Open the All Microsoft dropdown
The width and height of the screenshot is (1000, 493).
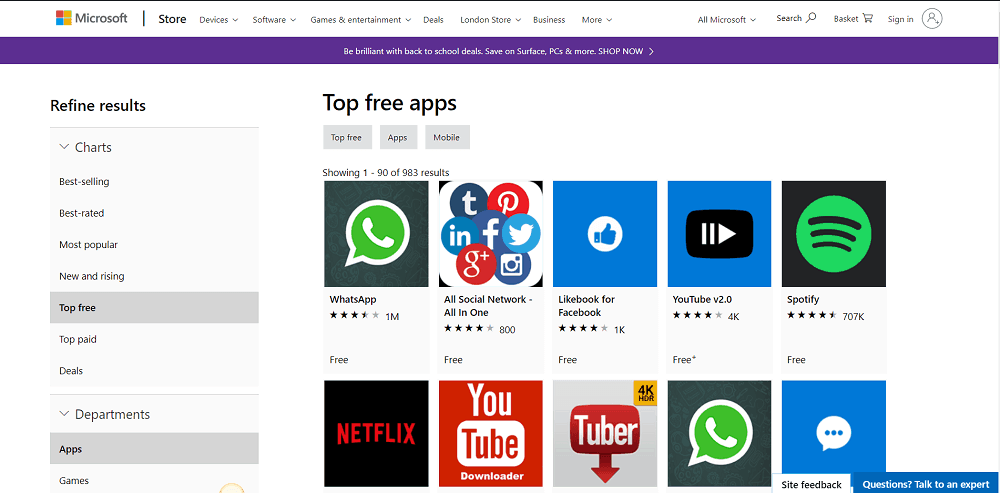726,20
